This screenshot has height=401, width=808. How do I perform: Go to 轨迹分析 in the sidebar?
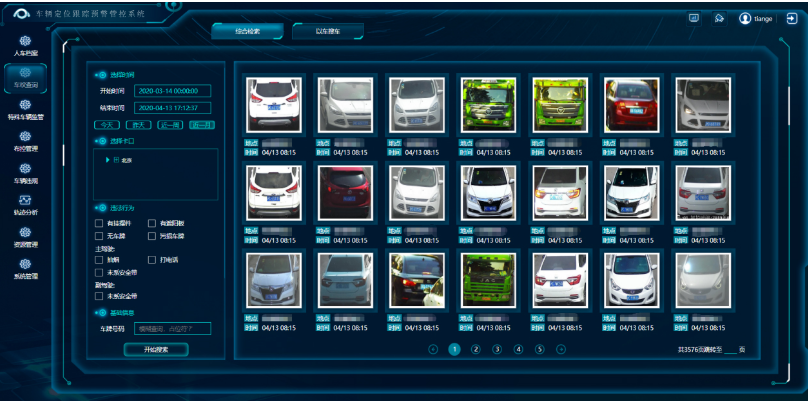[x=25, y=206]
